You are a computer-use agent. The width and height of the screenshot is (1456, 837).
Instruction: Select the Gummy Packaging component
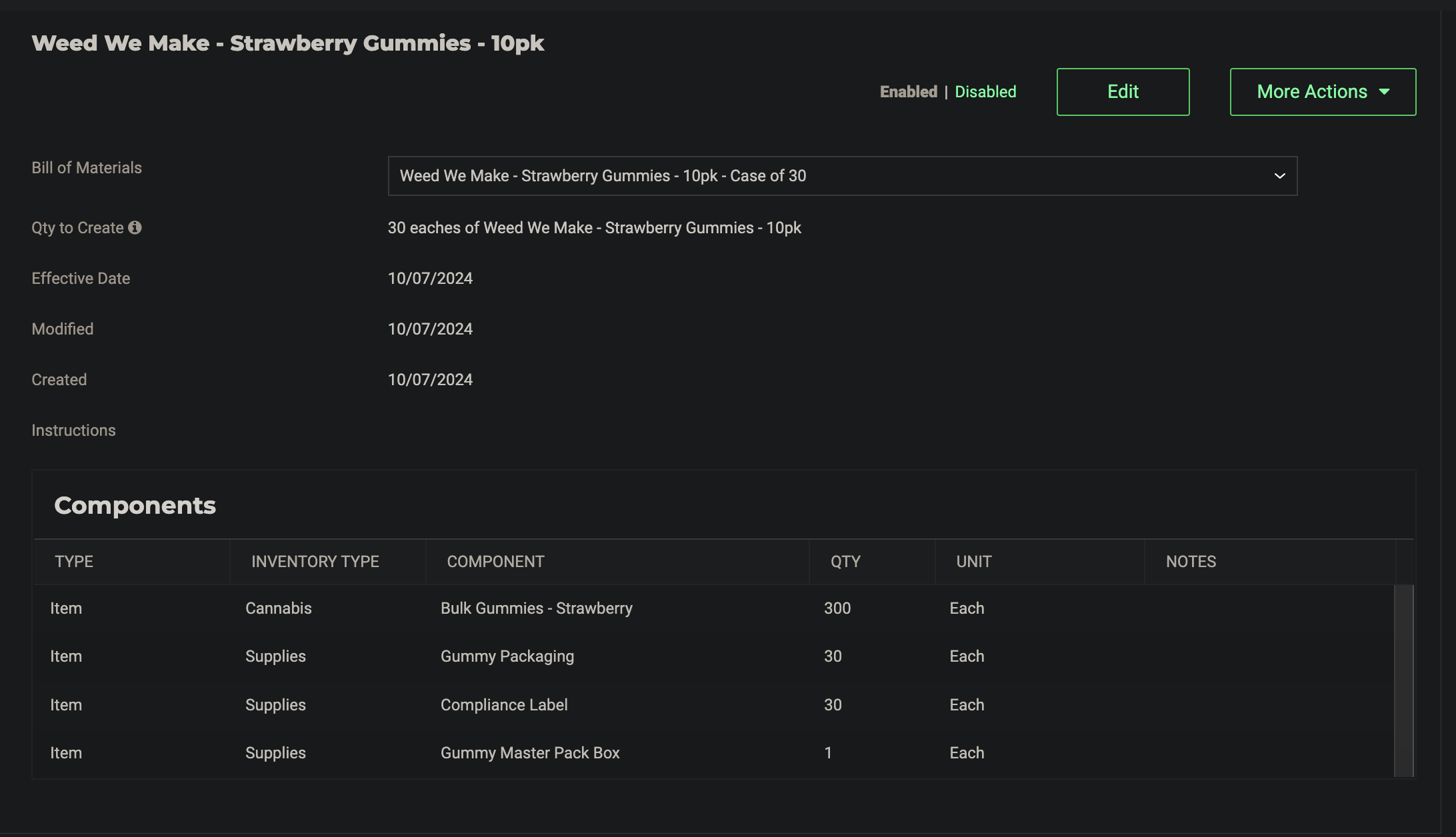507,656
